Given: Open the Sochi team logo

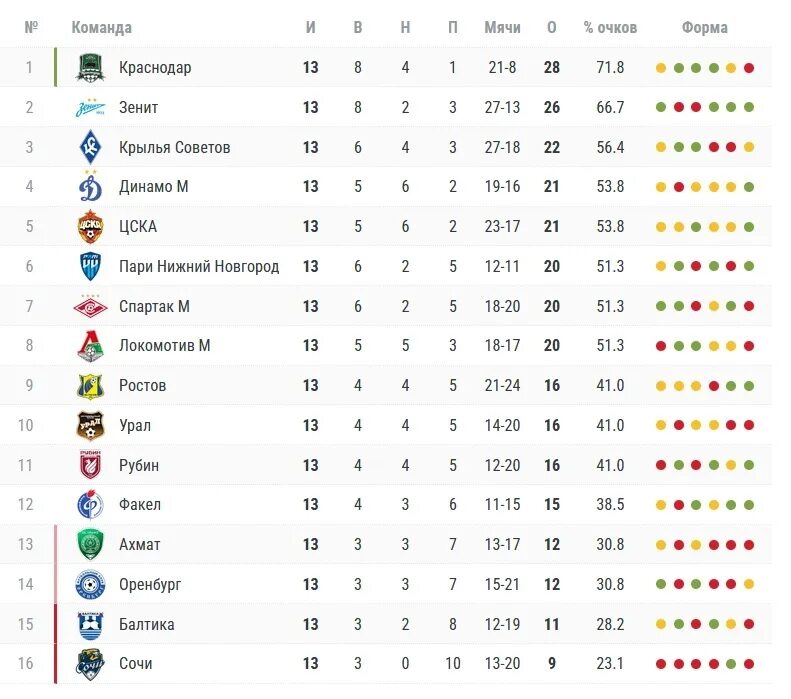Looking at the screenshot, I should click(x=90, y=664).
